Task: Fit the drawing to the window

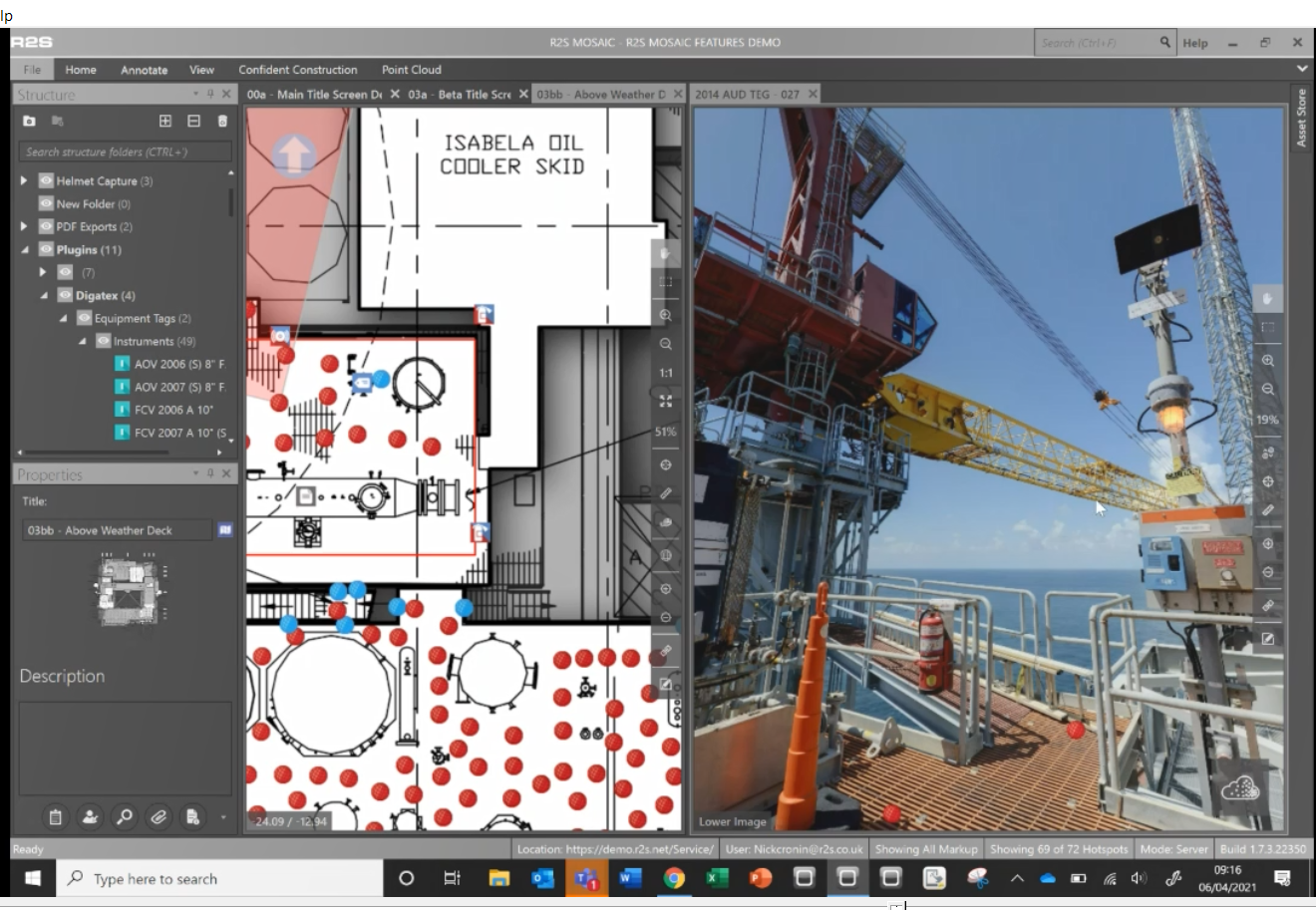Action: 665,401
